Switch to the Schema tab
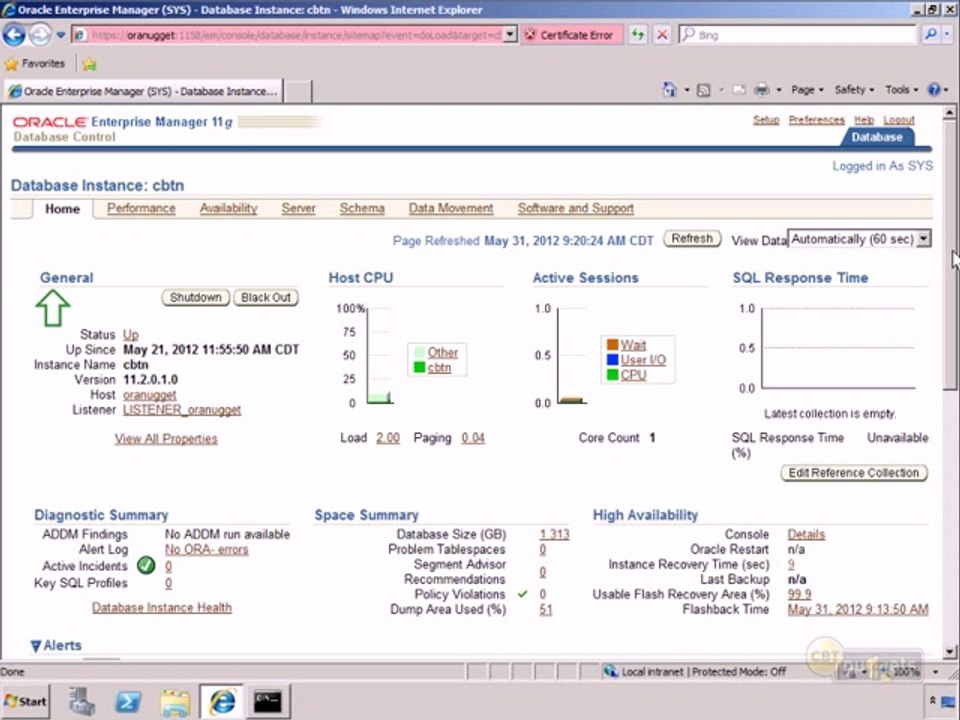 (x=362, y=208)
